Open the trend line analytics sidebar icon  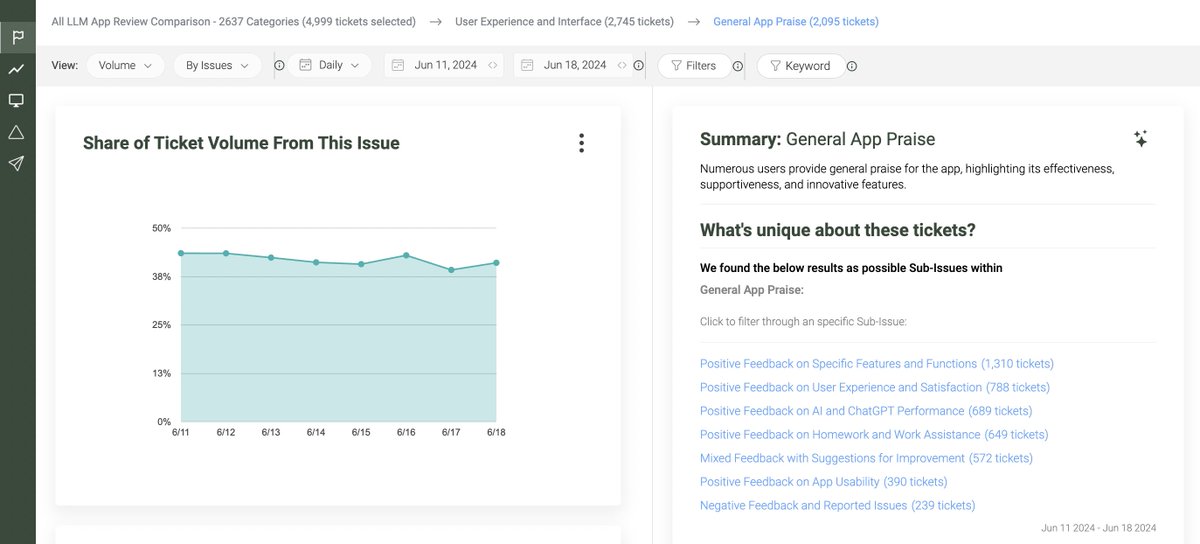[x=17, y=69]
